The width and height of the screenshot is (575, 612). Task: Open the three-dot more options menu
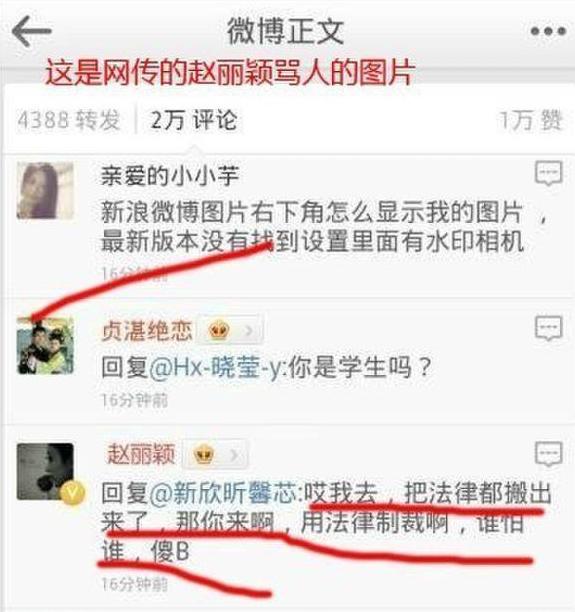[x=548, y=32]
